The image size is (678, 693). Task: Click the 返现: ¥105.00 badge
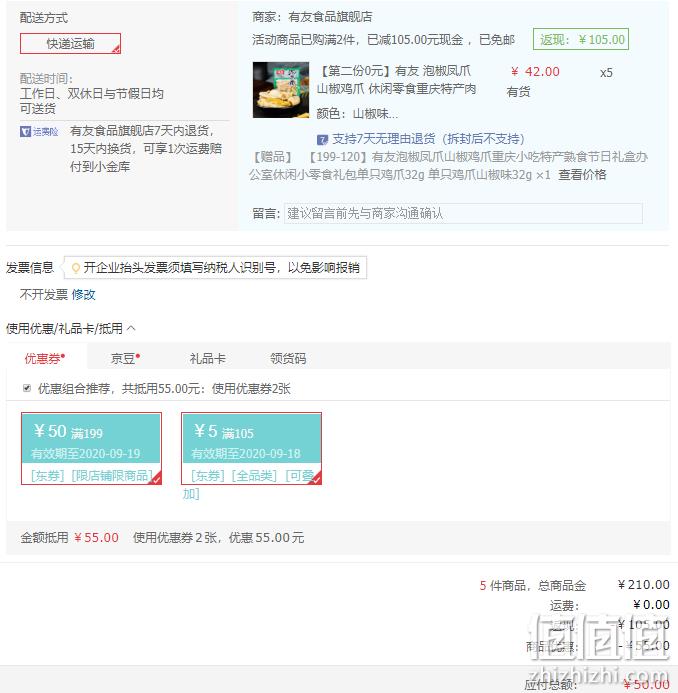(x=581, y=39)
